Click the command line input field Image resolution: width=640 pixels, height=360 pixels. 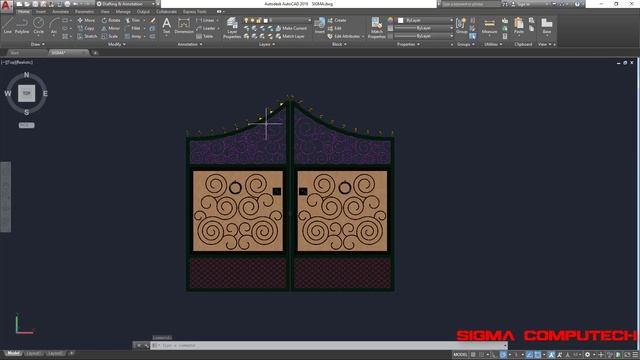(329, 345)
